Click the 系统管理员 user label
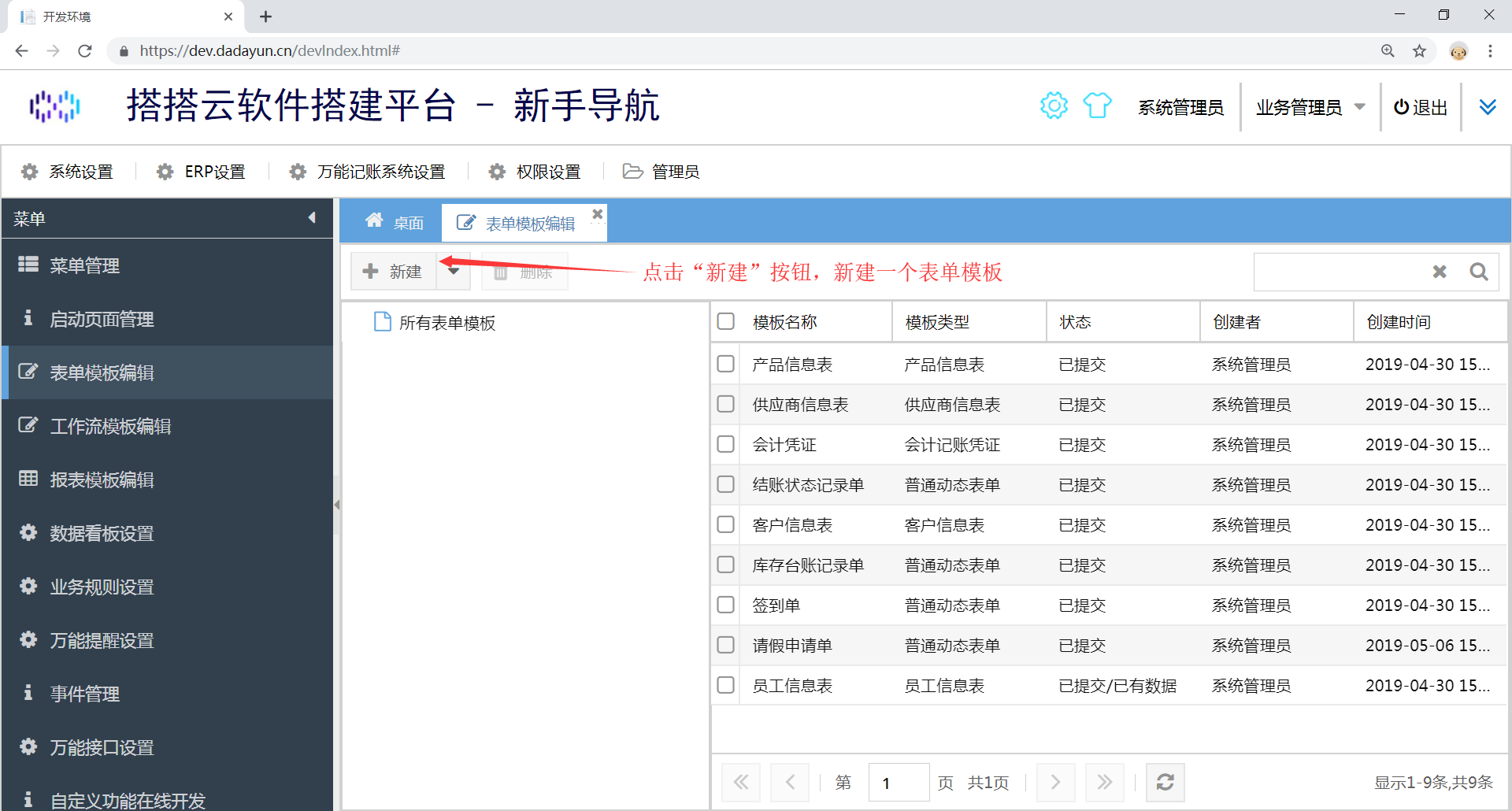 (x=1180, y=107)
